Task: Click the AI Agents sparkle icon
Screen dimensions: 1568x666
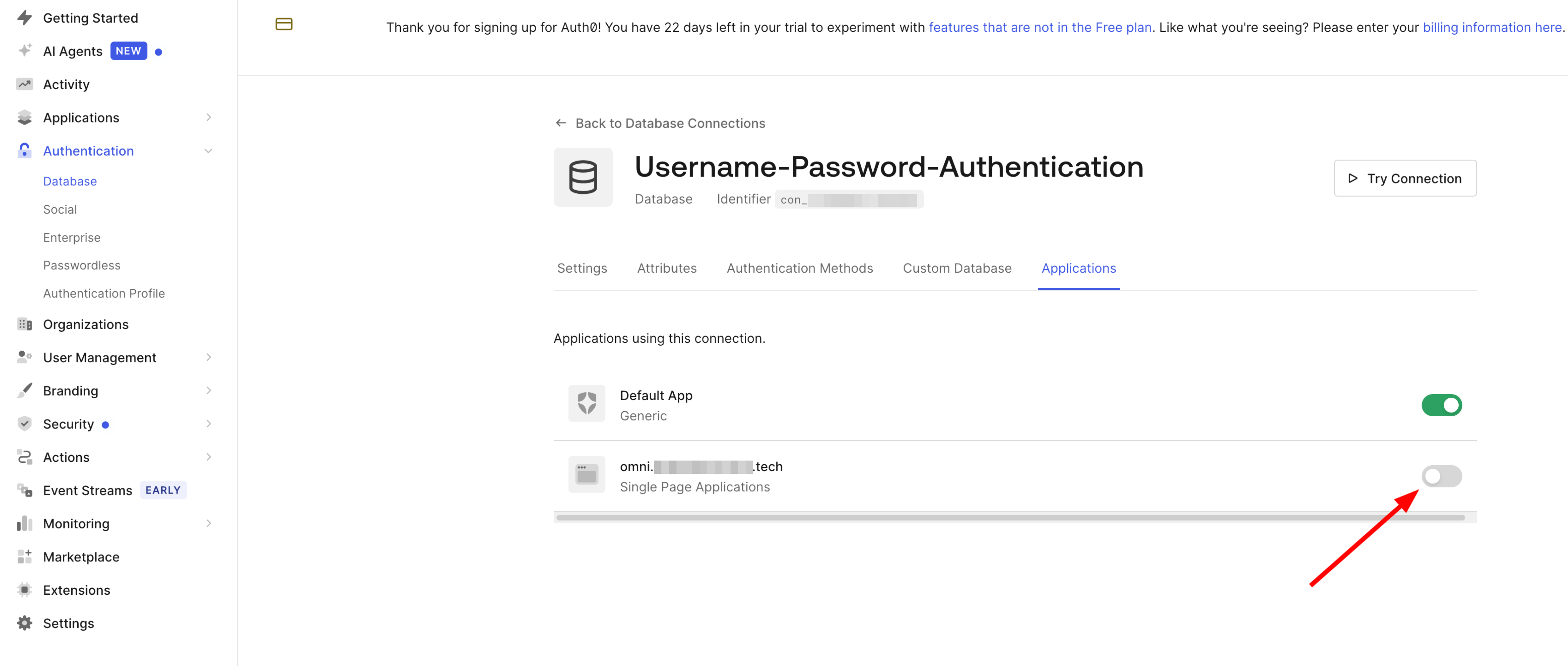Action: [x=24, y=51]
